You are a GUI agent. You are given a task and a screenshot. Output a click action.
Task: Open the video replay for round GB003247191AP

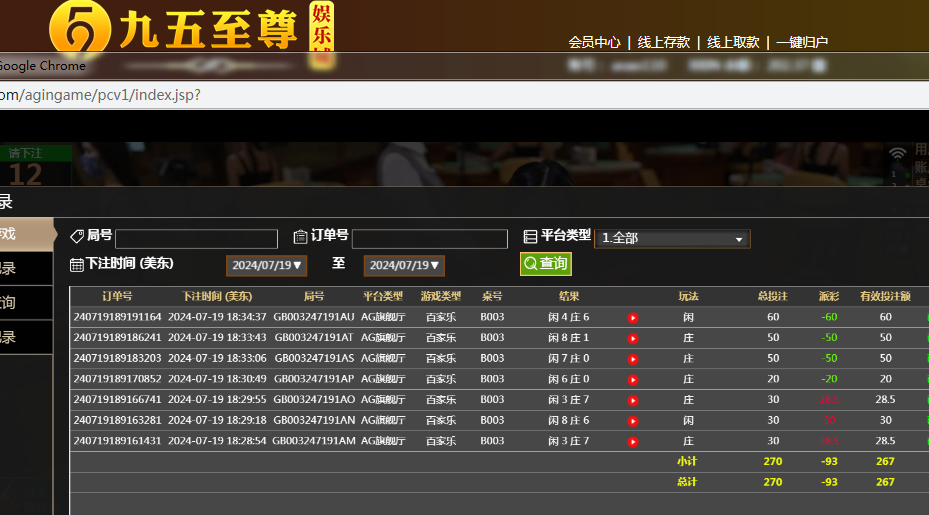click(632, 380)
